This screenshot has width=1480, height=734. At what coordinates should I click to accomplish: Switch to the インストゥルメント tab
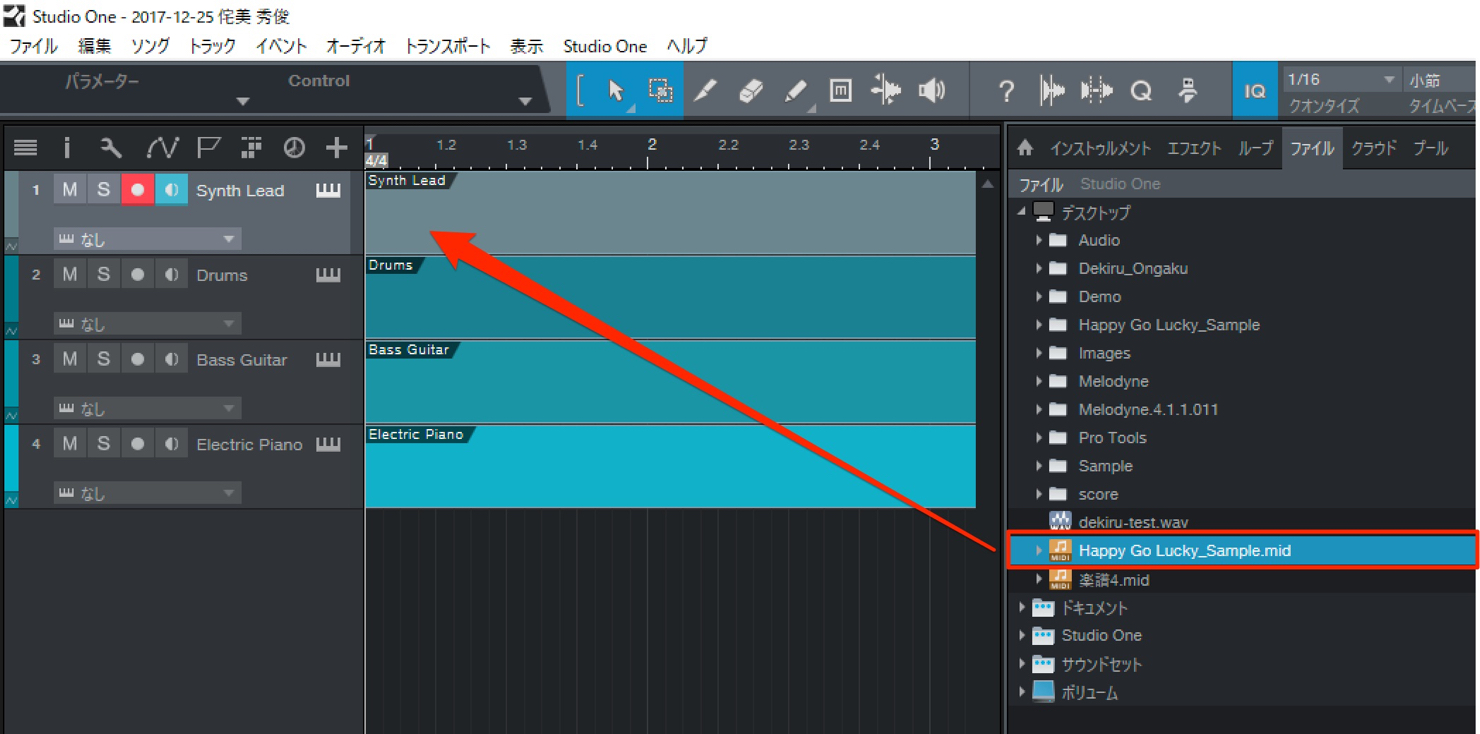pyautogui.click(x=1100, y=148)
